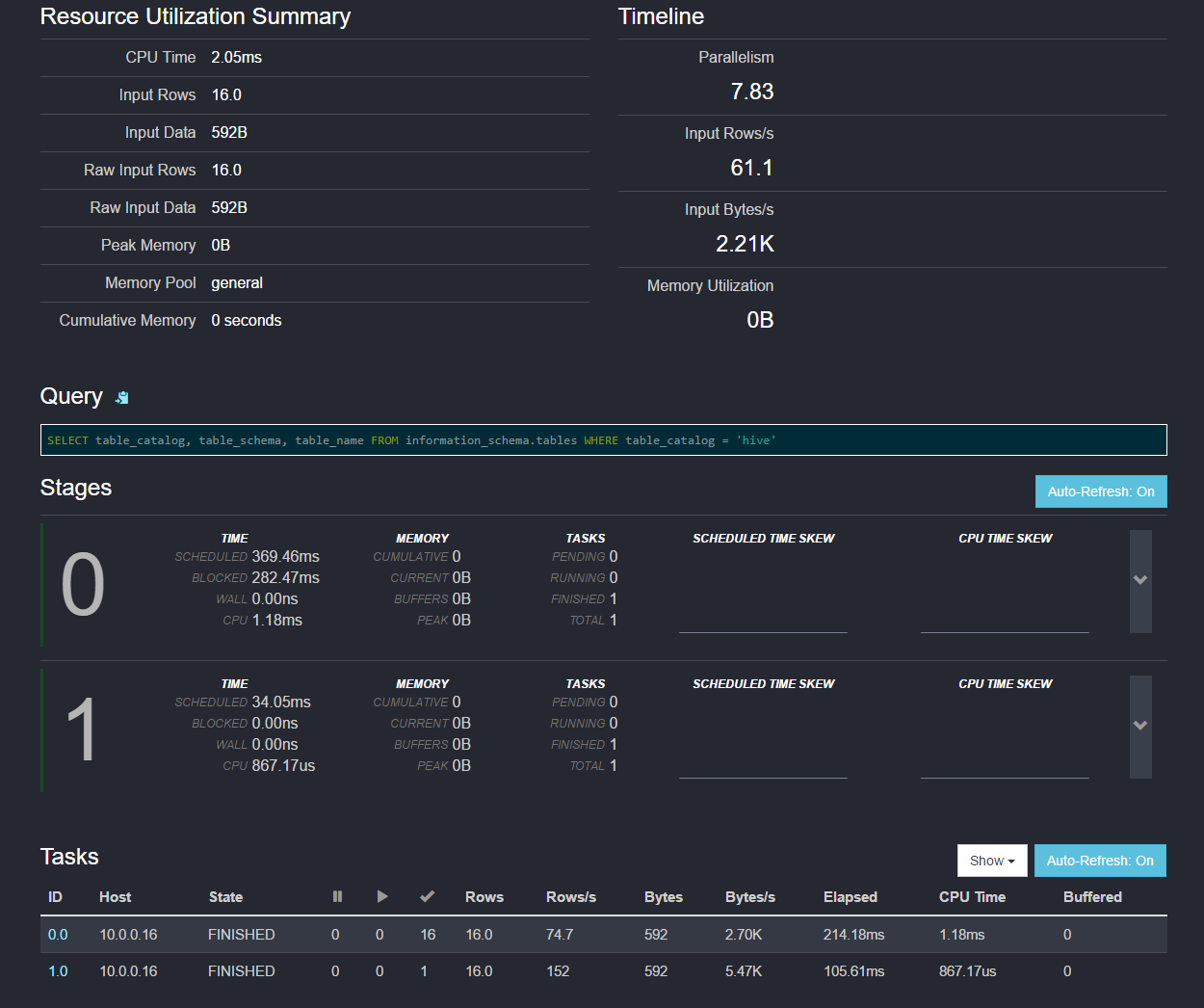Viewport: 1204px width, 1008px height.
Task: Sort tasks by the Elapsed column header
Action: point(851,897)
